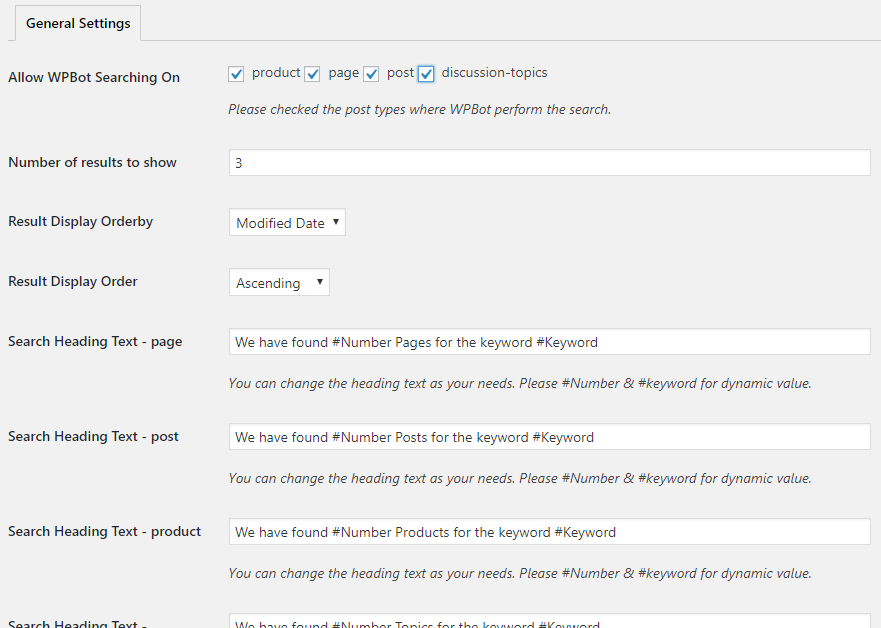Image resolution: width=881 pixels, height=628 pixels.
Task: Edit the Search Heading Text - product field
Action: coord(550,531)
